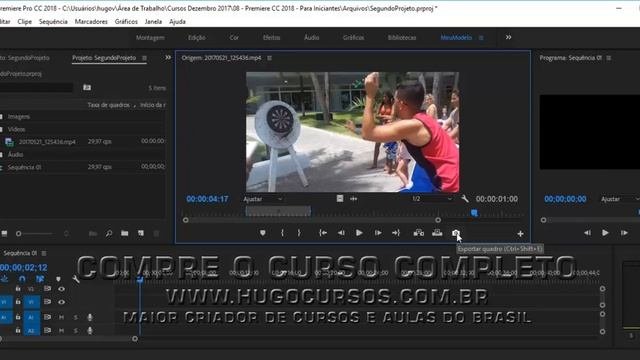Toggle Linked Selection in Timeline
This screenshot has height=360, width=640.
click(40, 279)
